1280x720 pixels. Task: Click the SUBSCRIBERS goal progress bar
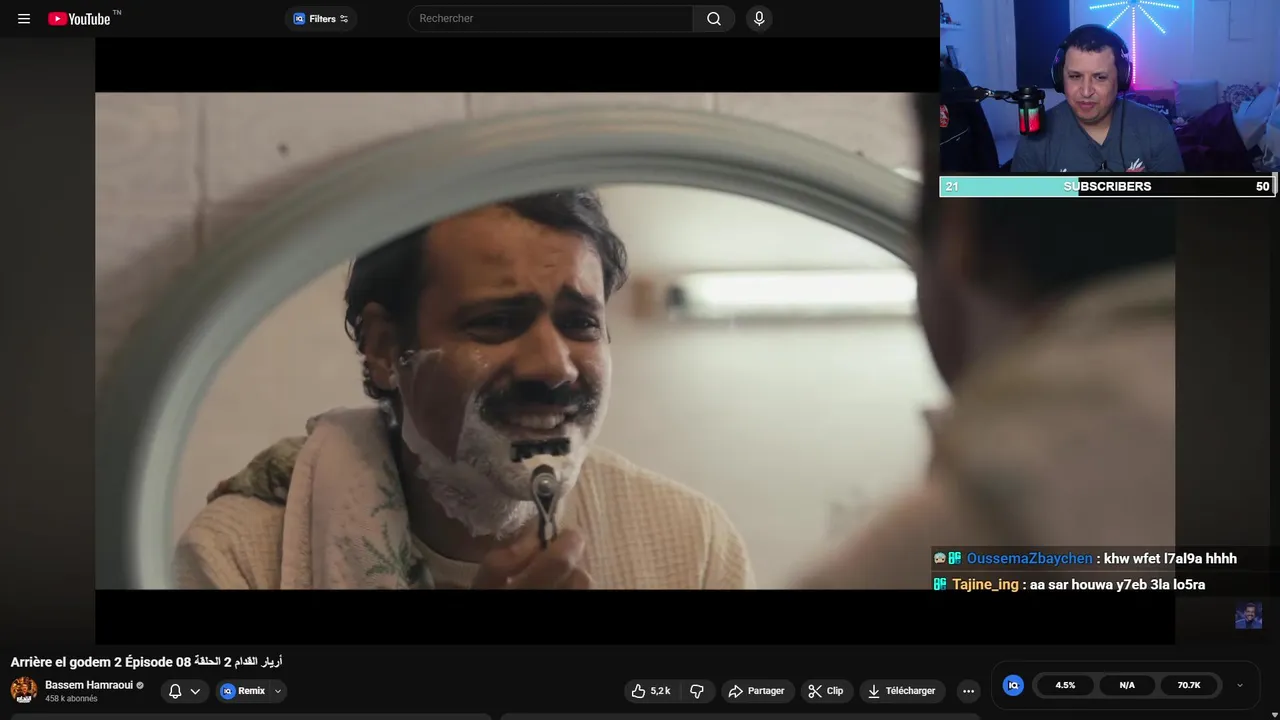pyautogui.click(x=1107, y=186)
